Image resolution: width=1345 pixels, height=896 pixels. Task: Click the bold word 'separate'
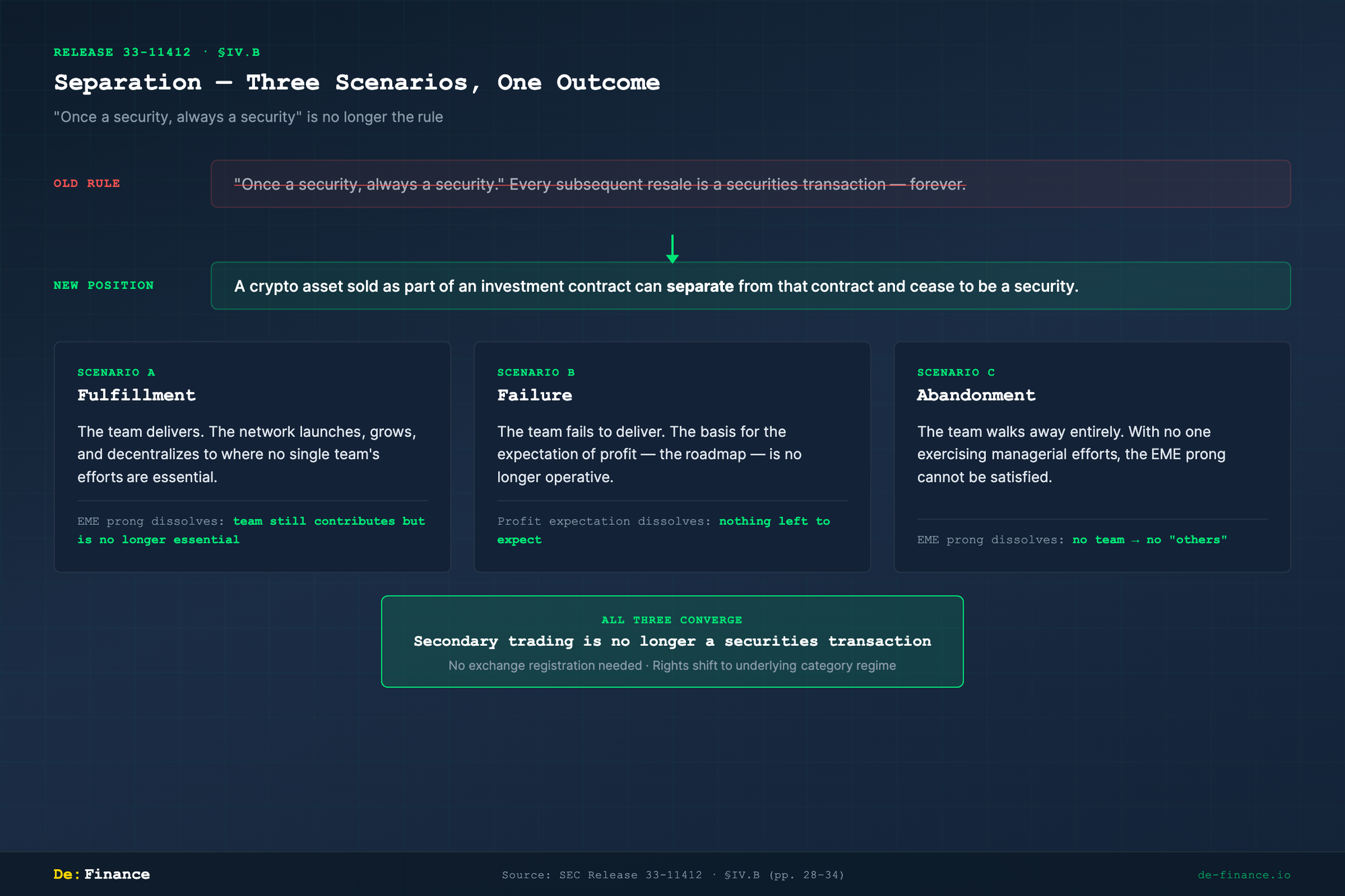[699, 286]
